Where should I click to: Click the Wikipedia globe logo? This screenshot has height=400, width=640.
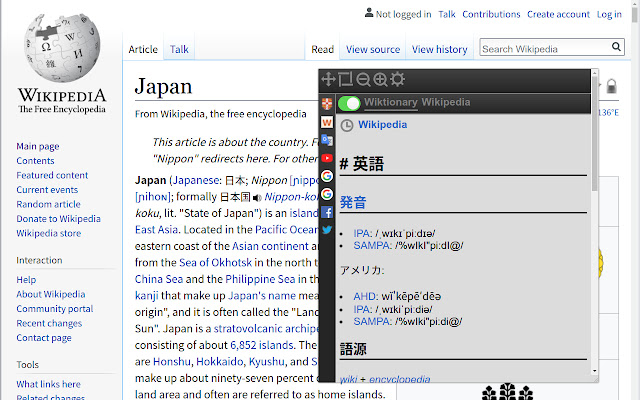(x=62, y=47)
